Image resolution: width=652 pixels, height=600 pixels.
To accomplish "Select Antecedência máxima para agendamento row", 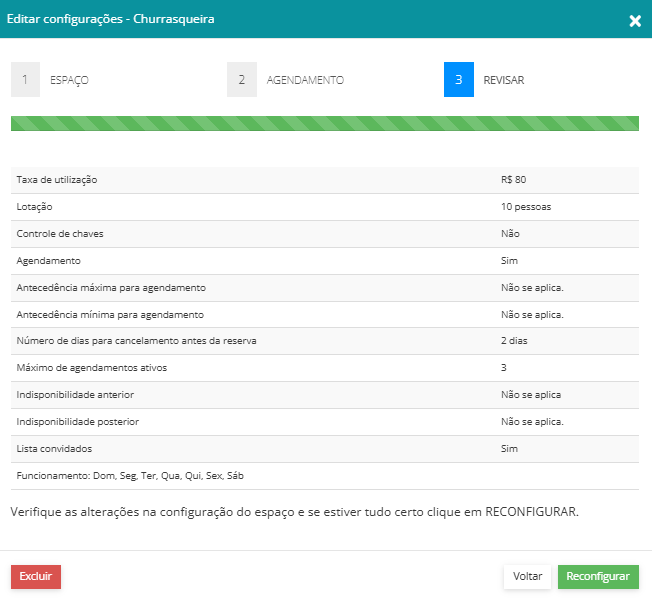I will coord(325,288).
